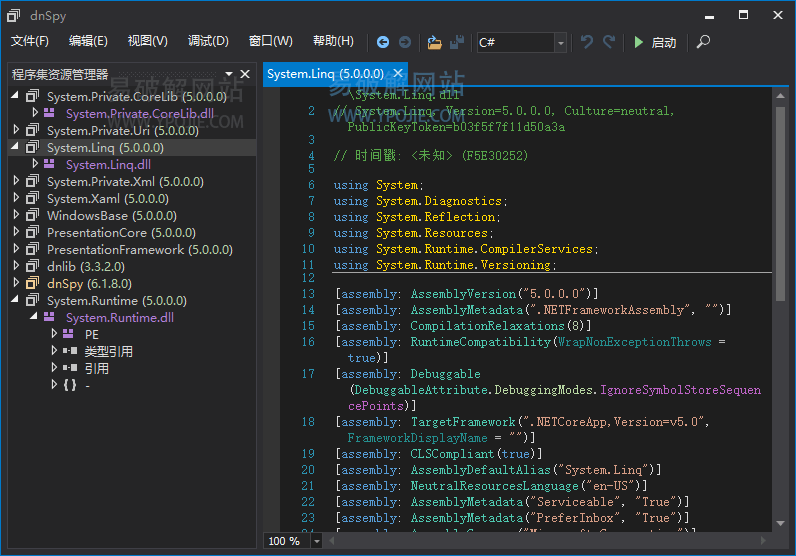Click the search magnifier icon
796x556 pixels.
click(703, 42)
